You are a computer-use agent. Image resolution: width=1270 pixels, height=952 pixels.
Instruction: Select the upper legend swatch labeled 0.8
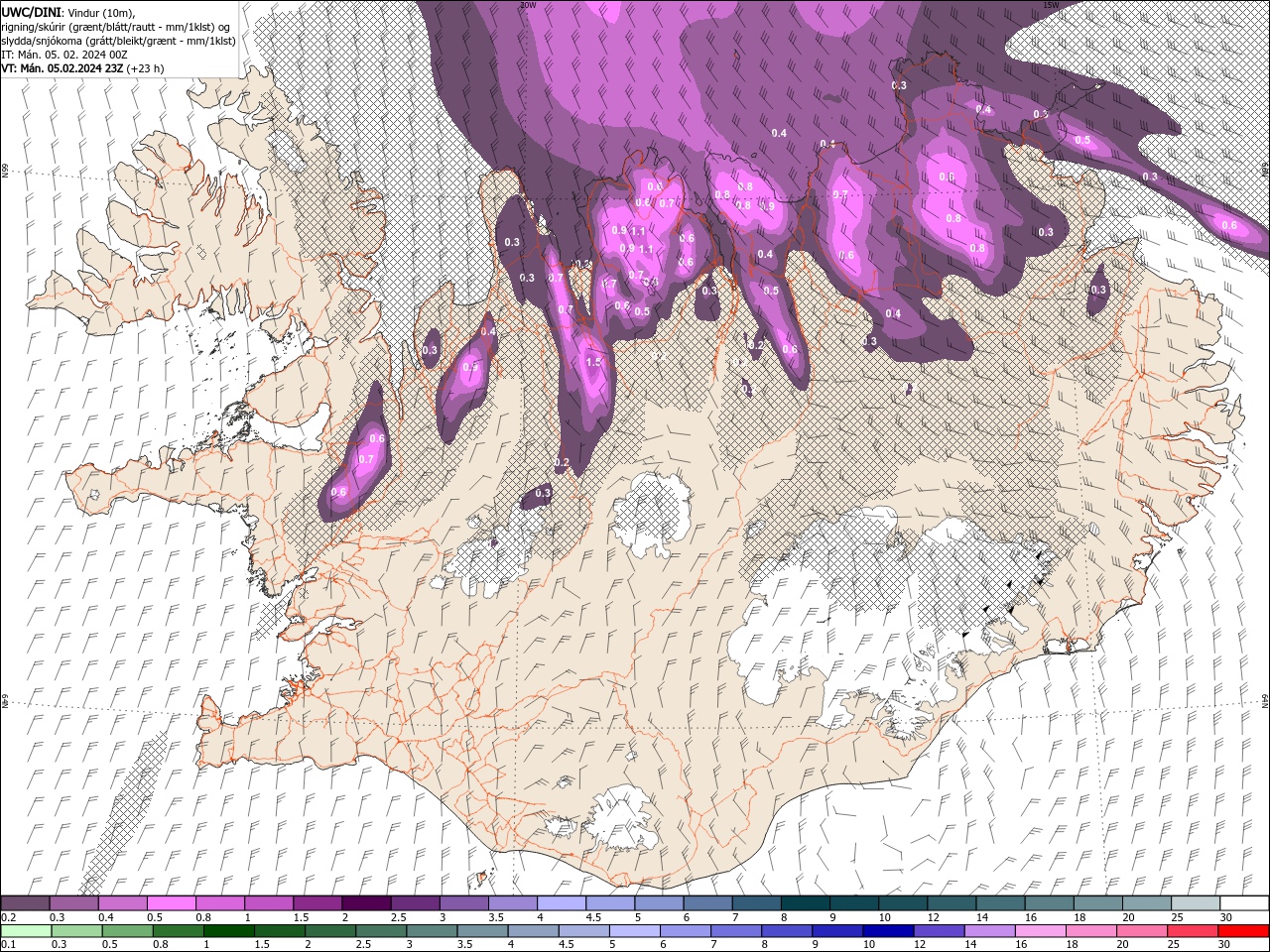pyautogui.click(x=220, y=903)
